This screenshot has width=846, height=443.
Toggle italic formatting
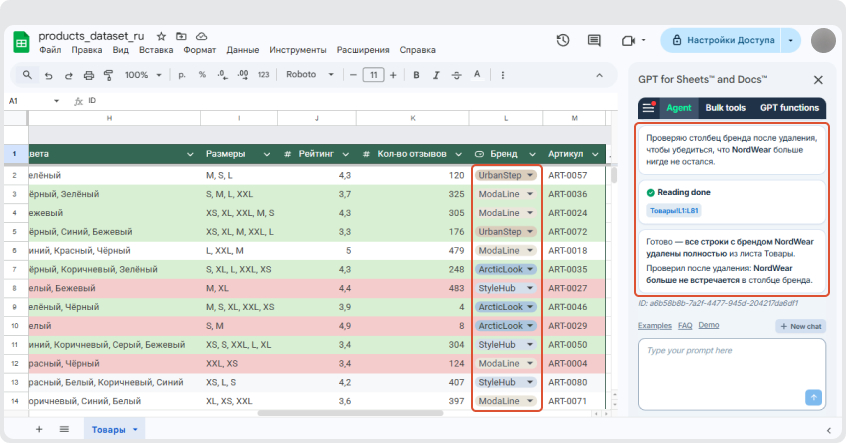(x=435, y=75)
